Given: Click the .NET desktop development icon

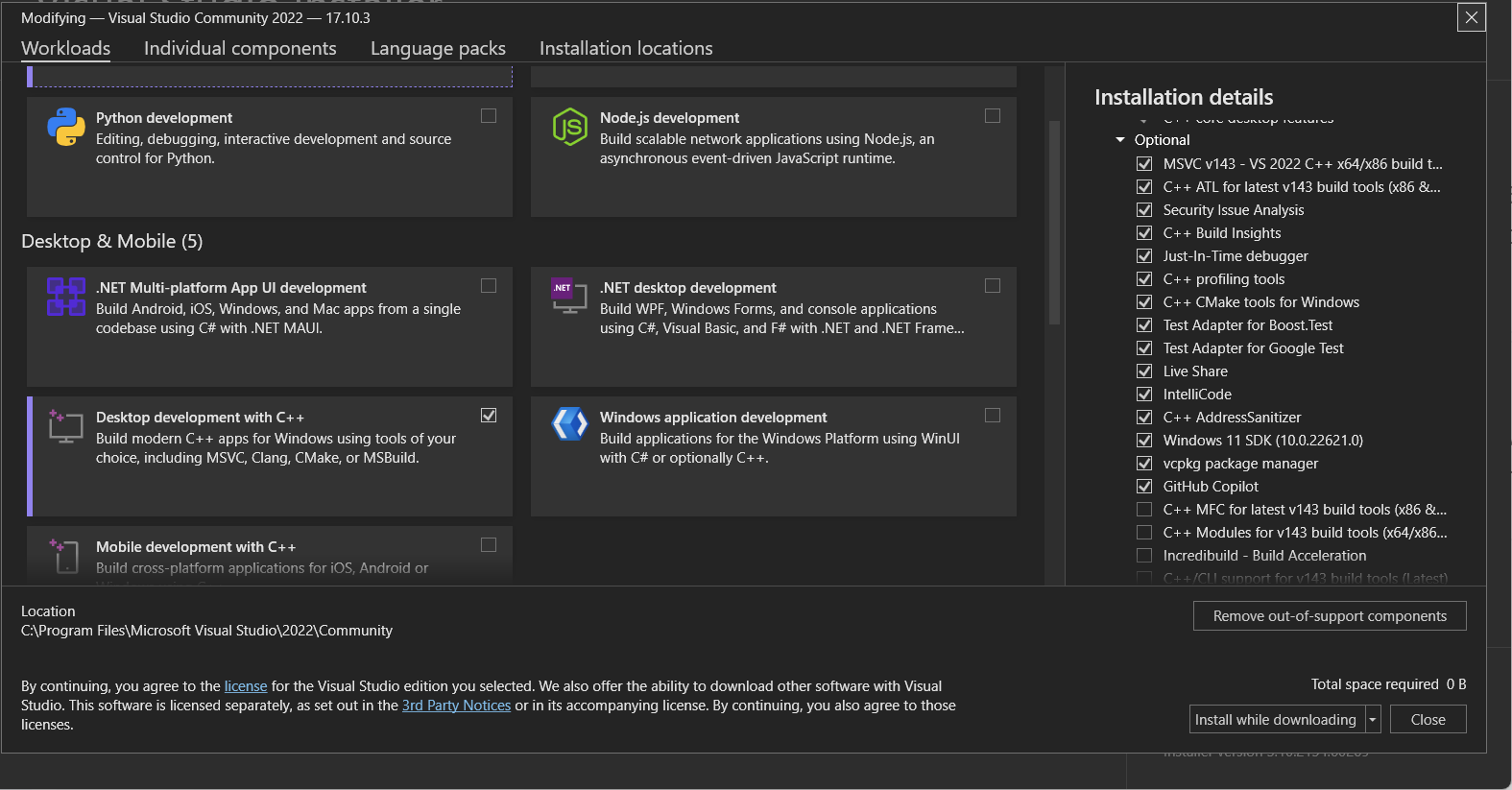Looking at the screenshot, I should (x=569, y=296).
